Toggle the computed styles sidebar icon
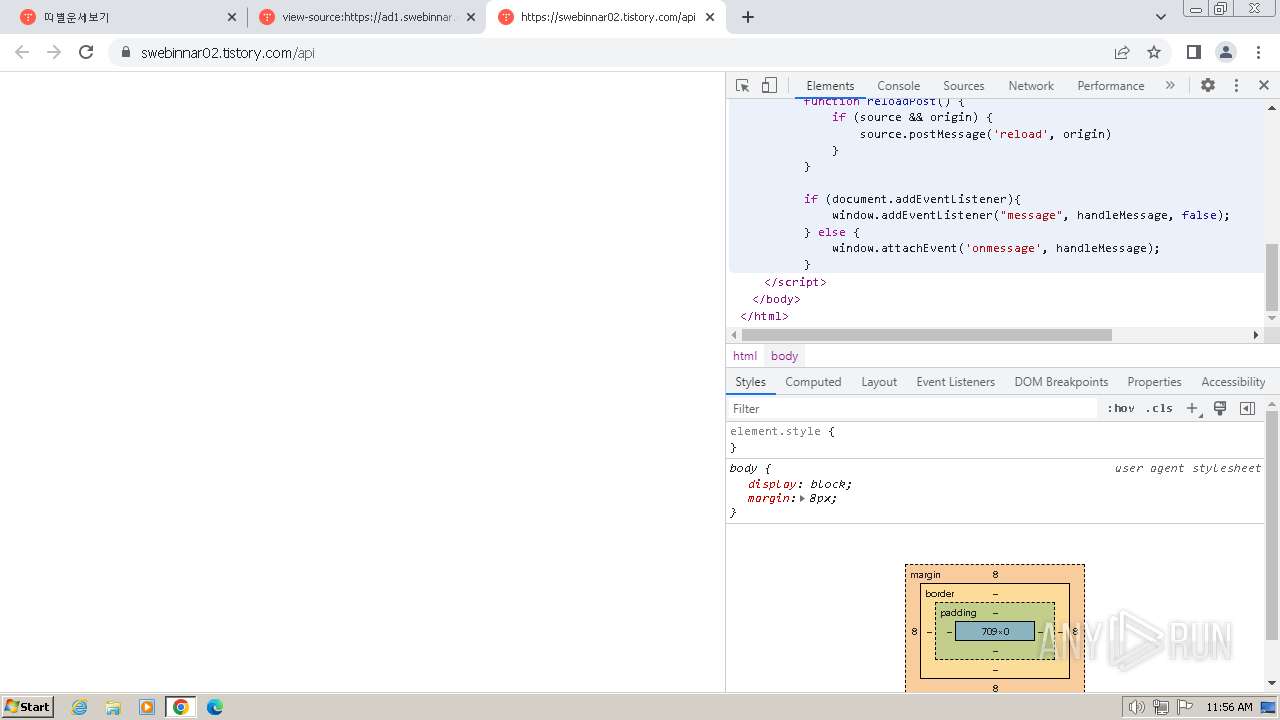The height and width of the screenshot is (720, 1280). (1247, 408)
